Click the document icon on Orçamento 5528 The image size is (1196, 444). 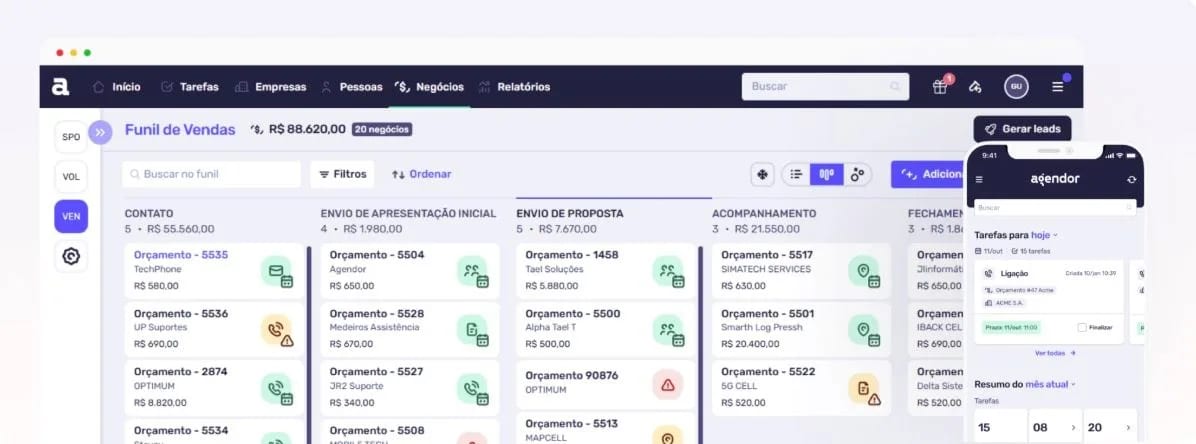click(x=472, y=330)
